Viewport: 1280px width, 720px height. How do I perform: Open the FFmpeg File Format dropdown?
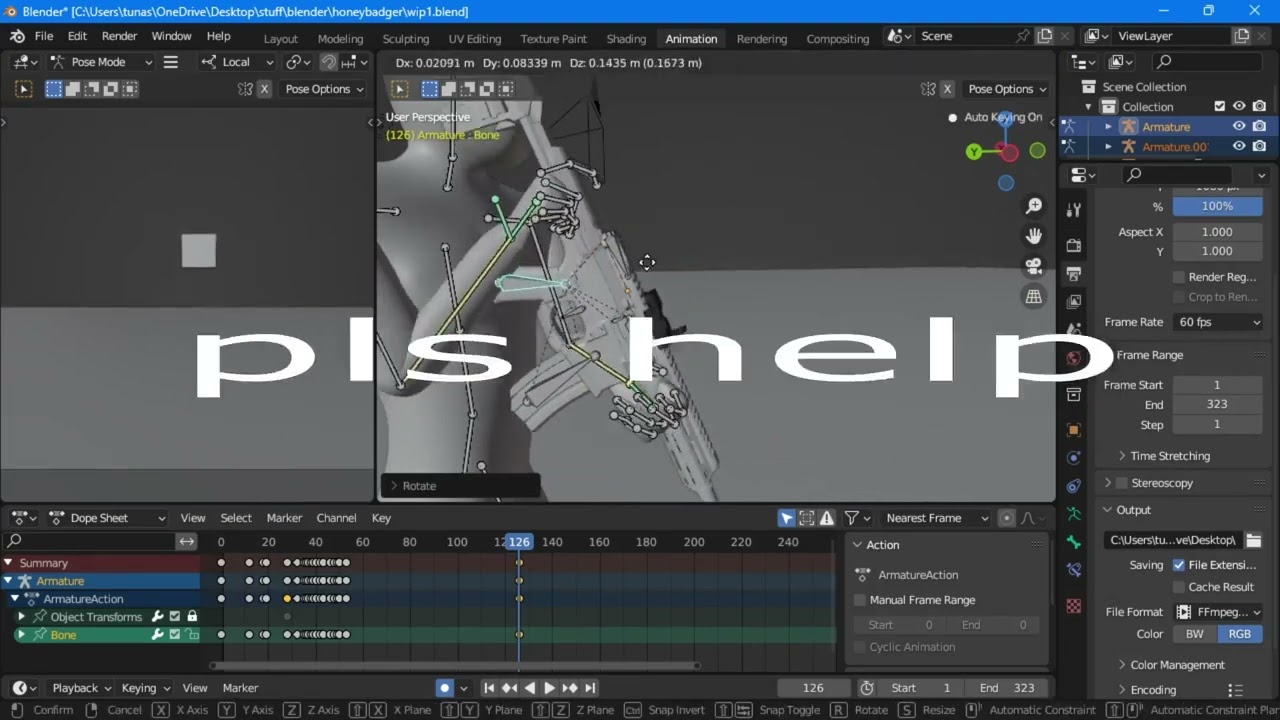[1219, 612]
